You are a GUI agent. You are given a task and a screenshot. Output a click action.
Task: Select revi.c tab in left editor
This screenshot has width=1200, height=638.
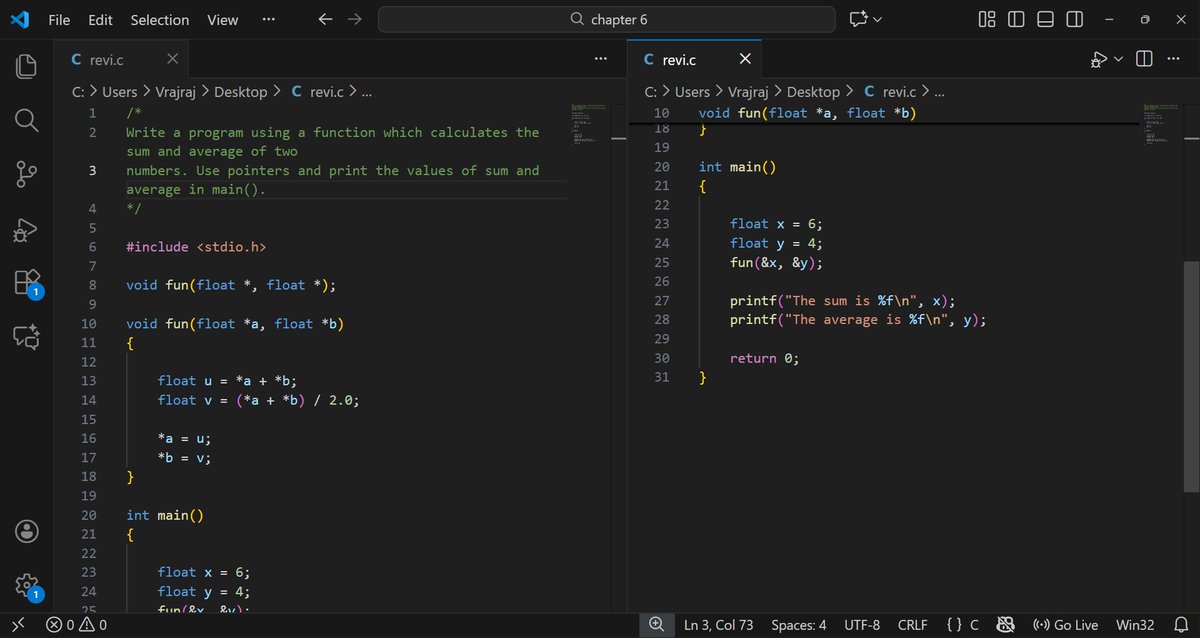click(122, 60)
